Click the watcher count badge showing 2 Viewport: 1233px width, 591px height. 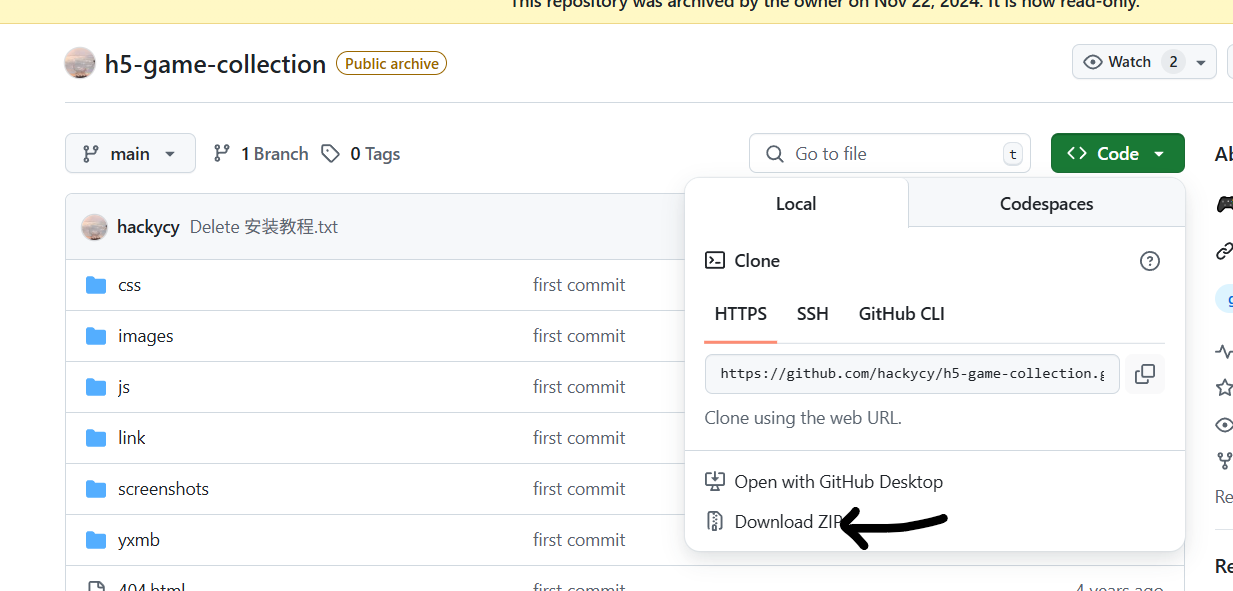tap(1172, 62)
